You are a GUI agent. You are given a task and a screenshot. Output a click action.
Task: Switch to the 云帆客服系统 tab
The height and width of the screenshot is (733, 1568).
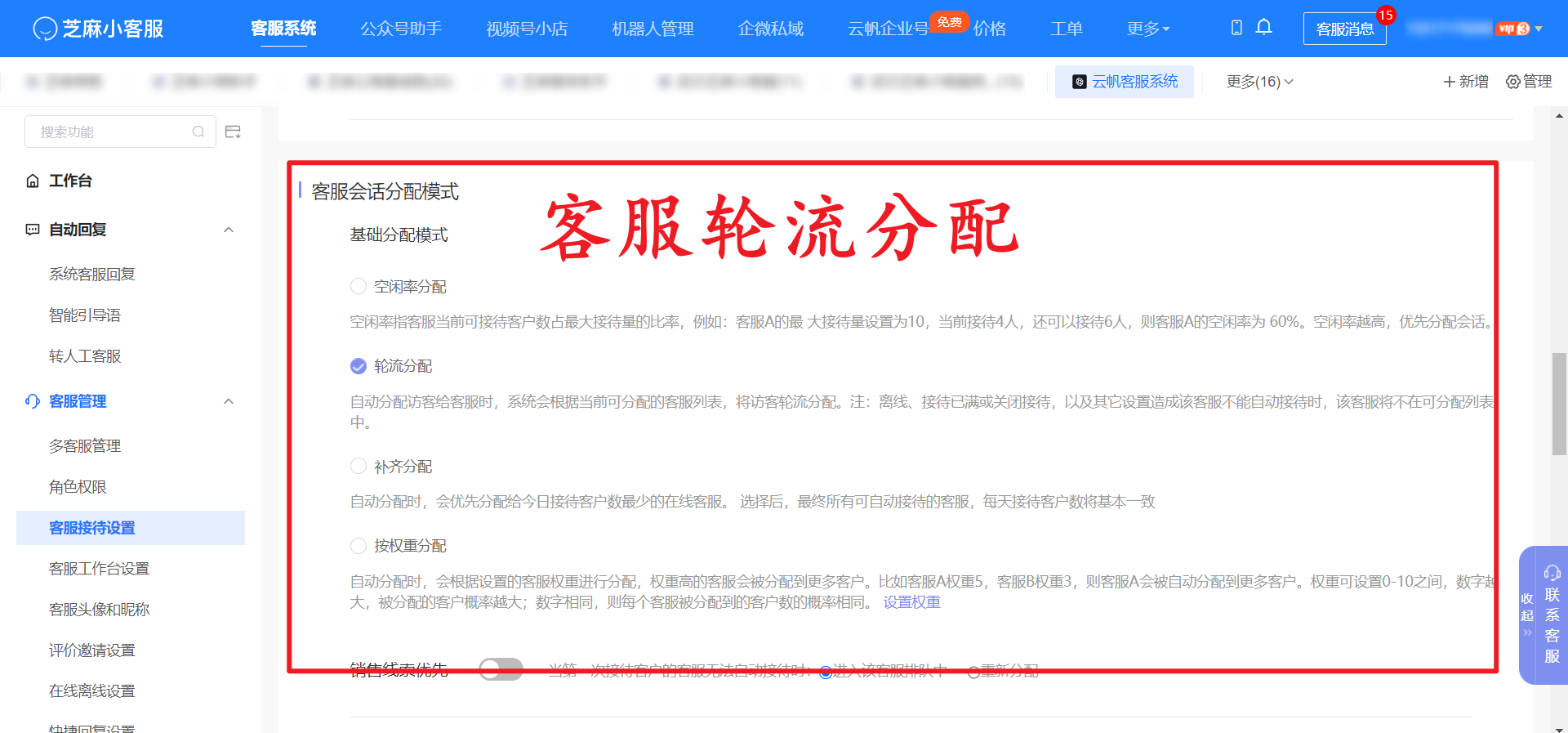click(x=1125, y=82)
